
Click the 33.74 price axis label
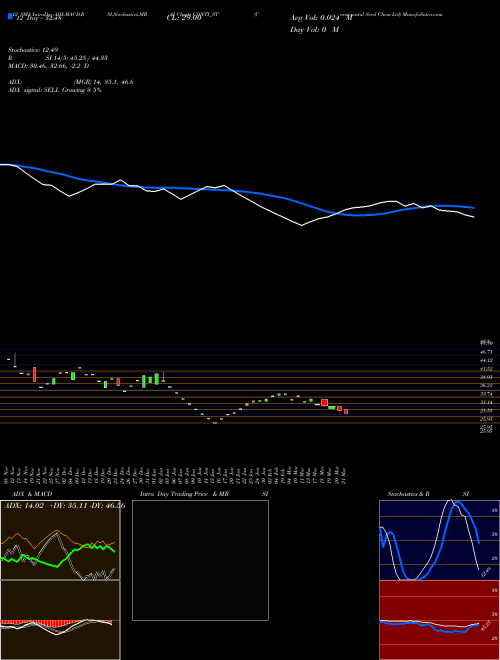[486, 394]
